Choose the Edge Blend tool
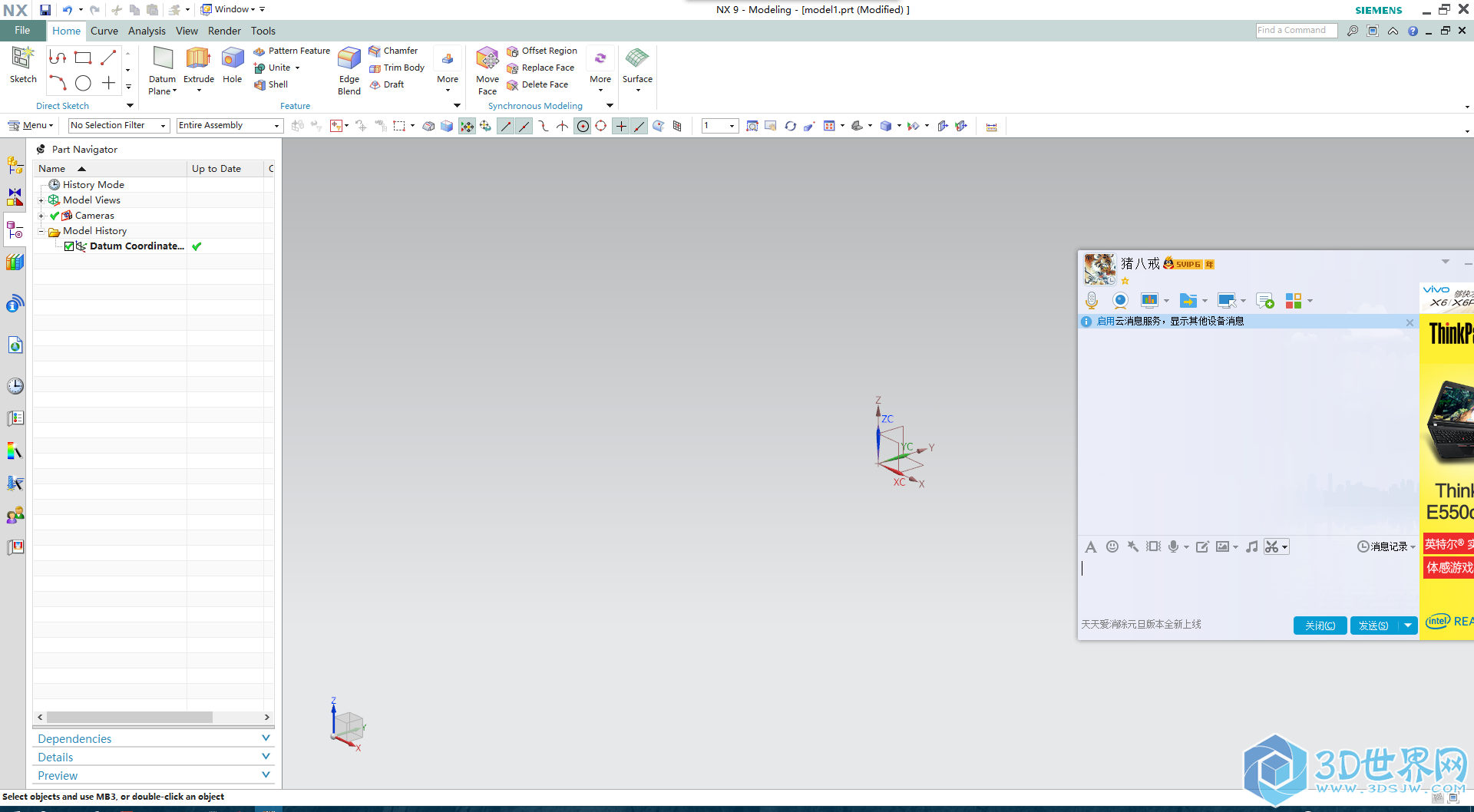Screen dimensions: 1474x812 (349, 71)
